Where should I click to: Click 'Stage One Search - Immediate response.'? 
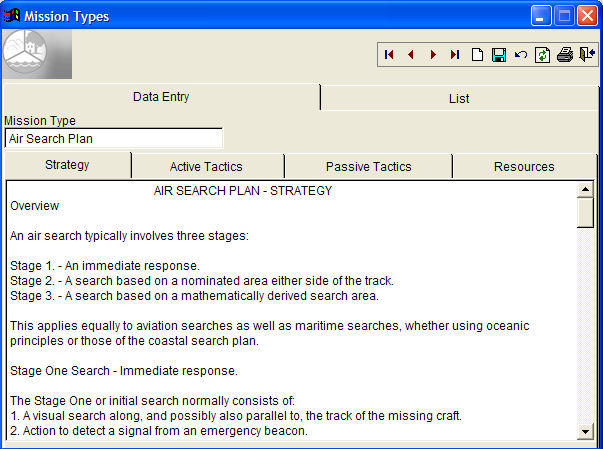pos(124,371)
